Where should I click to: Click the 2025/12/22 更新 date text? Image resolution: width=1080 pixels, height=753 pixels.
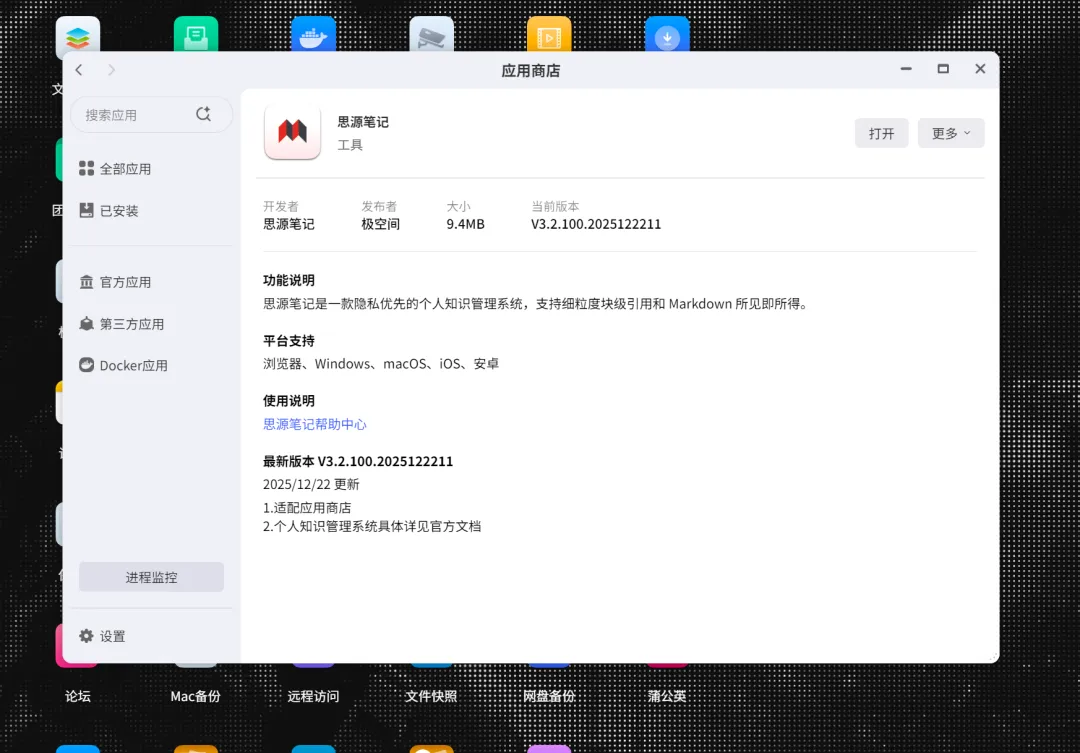click(x=311, y=484)
